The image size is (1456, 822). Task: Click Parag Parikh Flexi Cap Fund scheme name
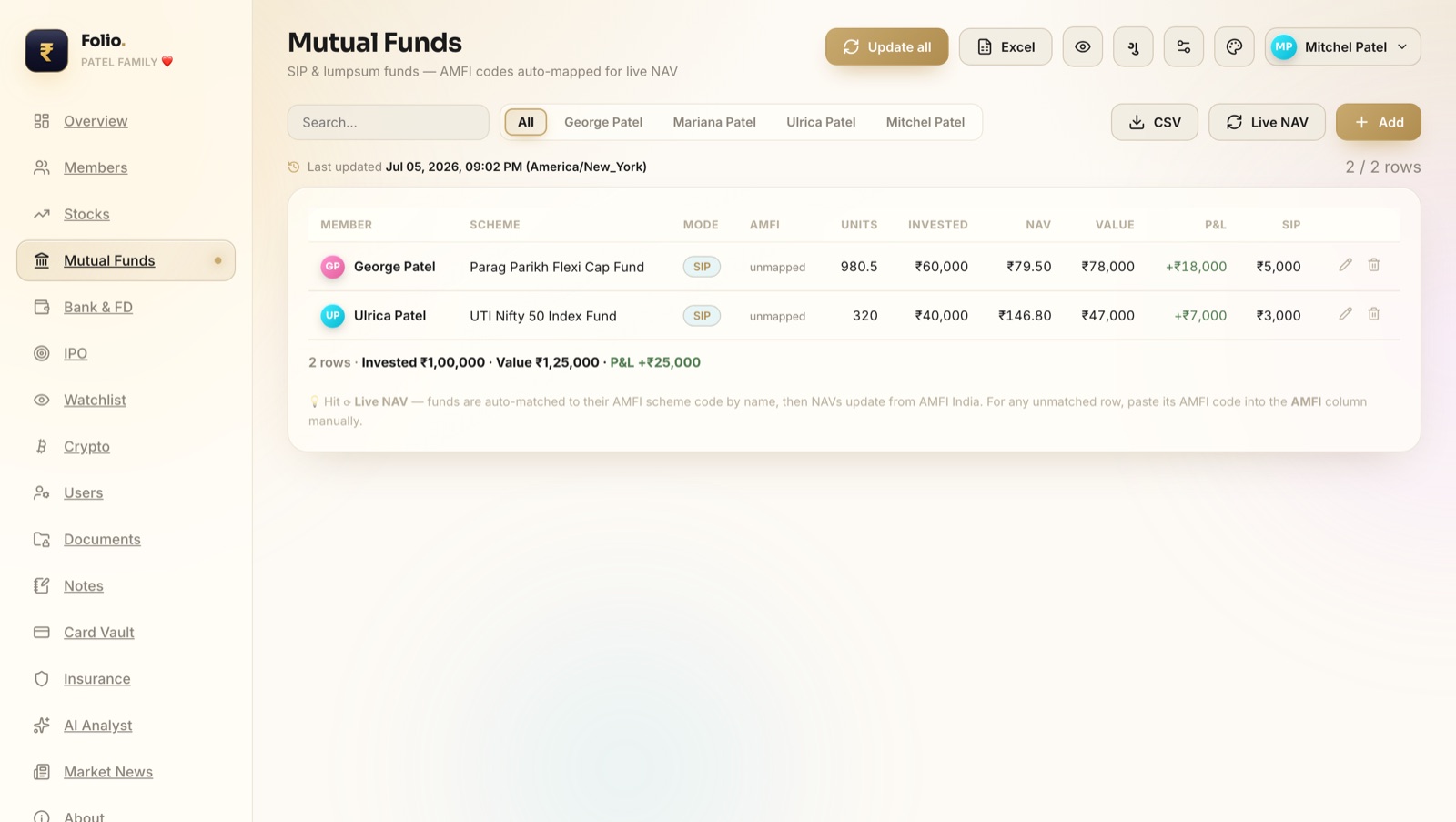(x=557, y=267)
